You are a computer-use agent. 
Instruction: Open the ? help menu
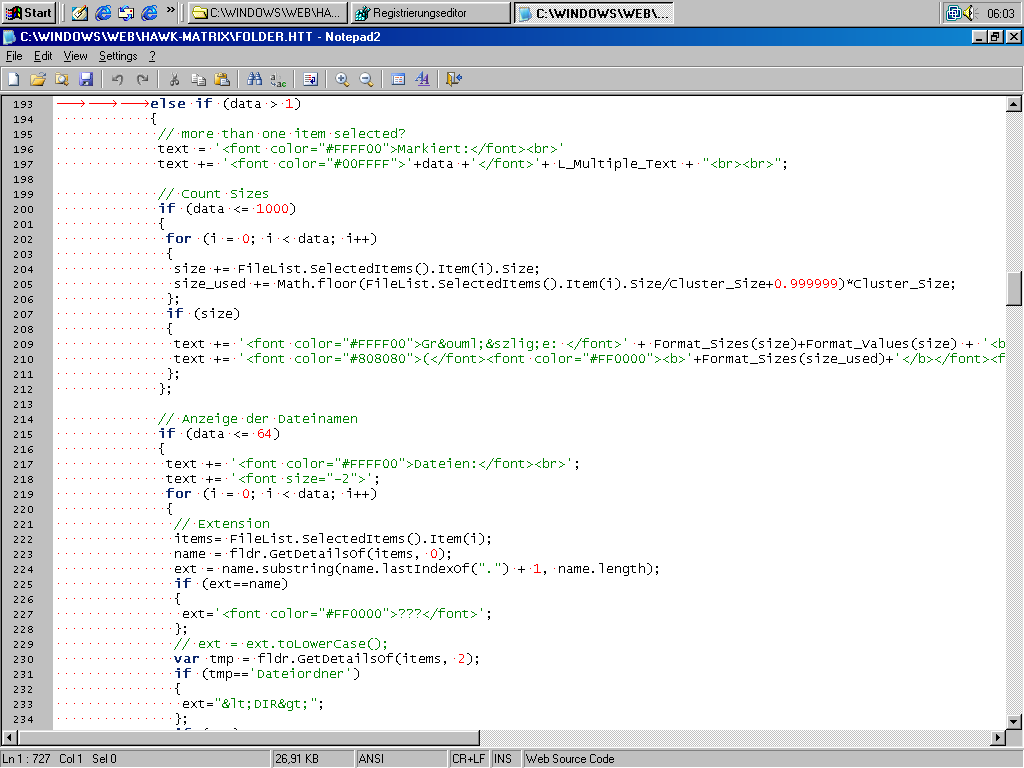tap(152, 56)
